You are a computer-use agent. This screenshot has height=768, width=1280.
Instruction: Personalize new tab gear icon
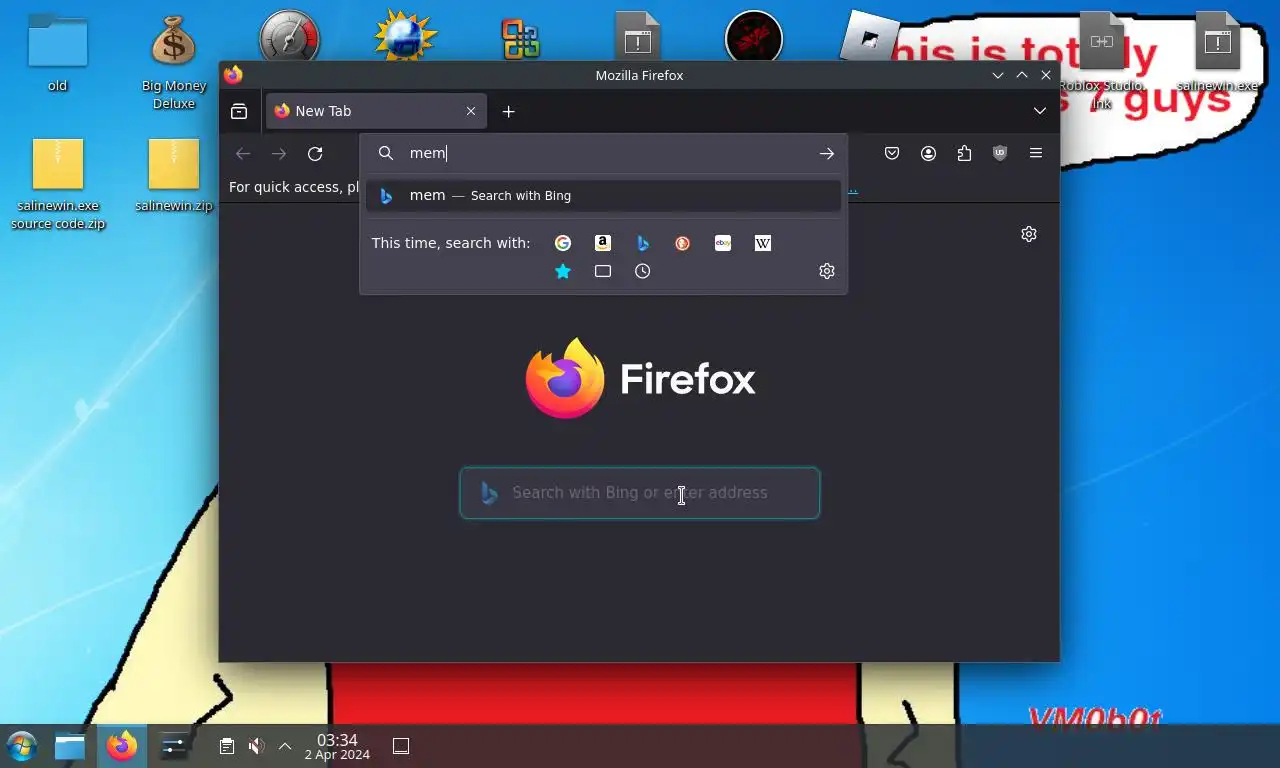[1029, 234]
